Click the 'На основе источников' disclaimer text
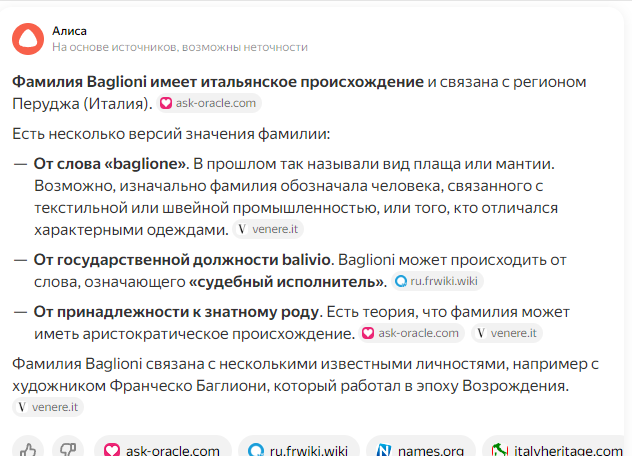The image size is (632, 456). click(x=180, y=47)
